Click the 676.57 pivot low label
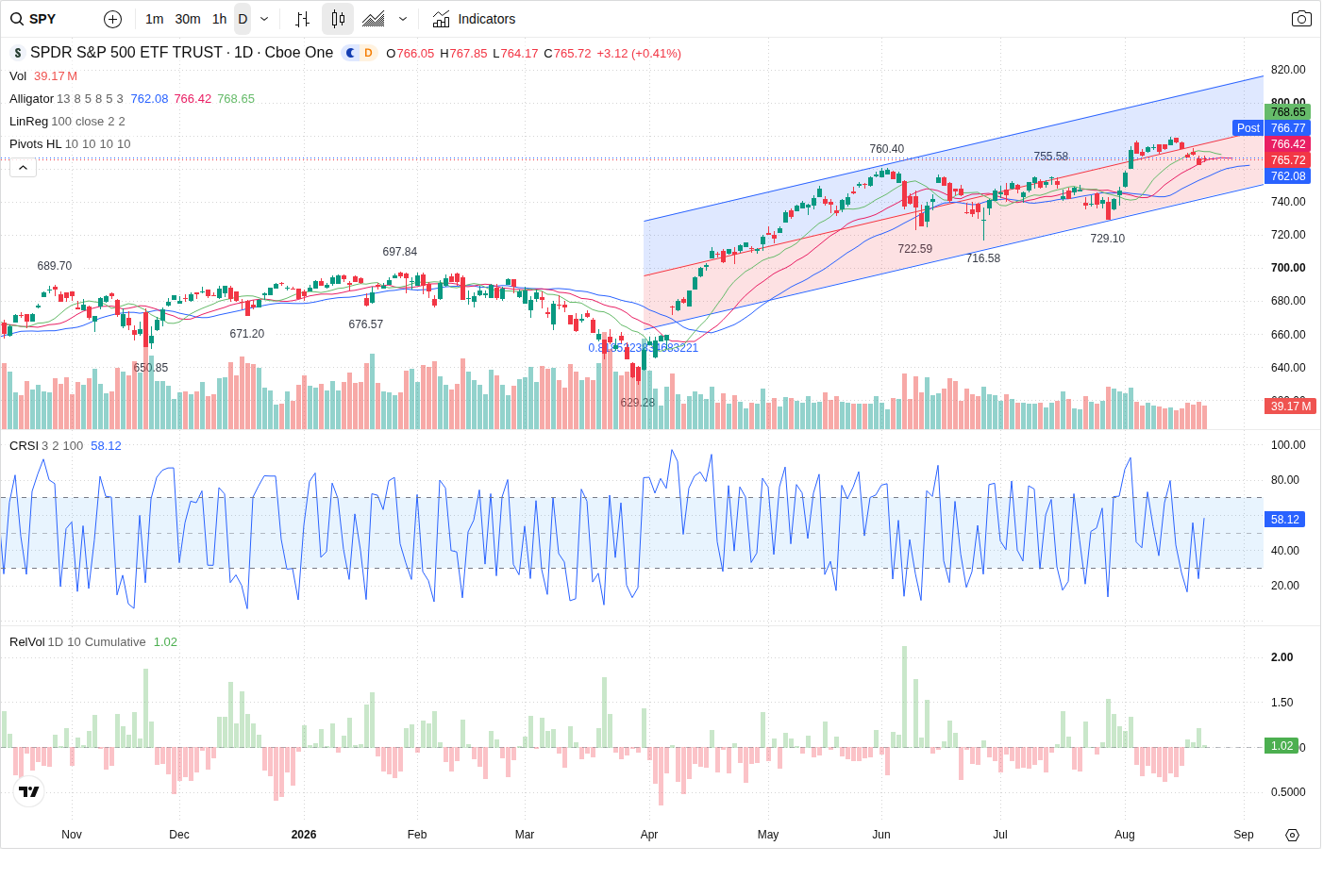The image size is (1340, 896). 366,324
